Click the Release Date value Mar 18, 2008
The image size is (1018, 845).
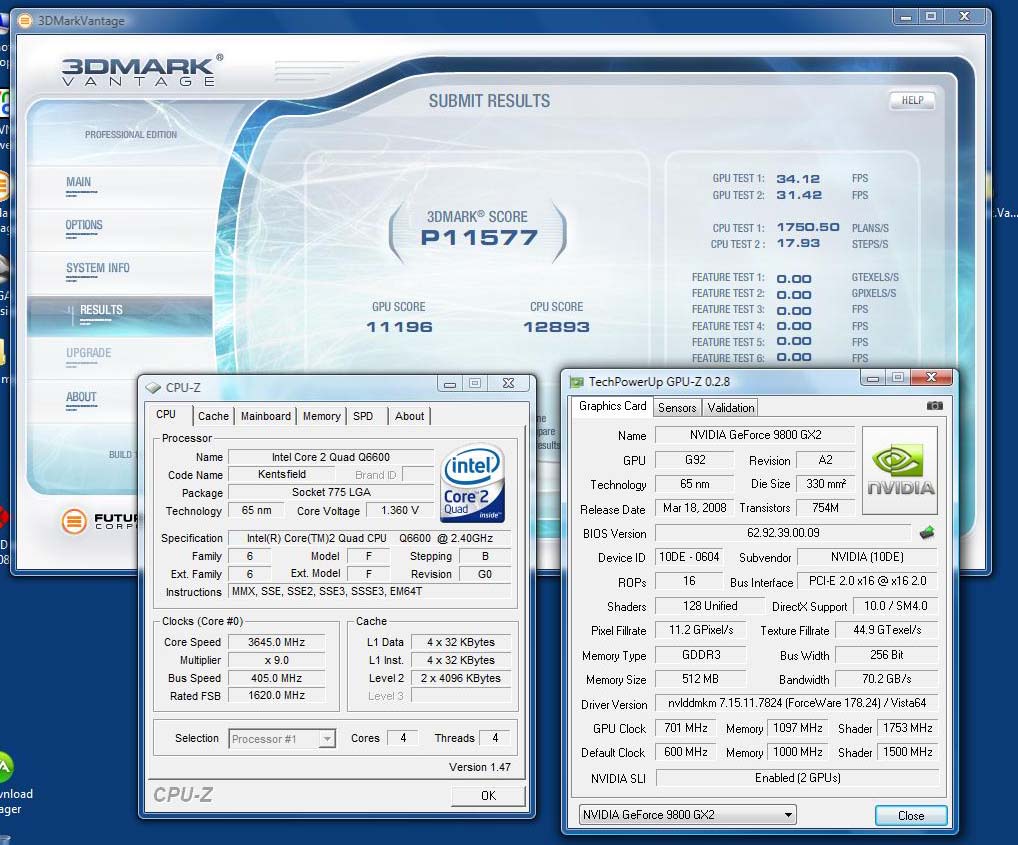click(694, 508)
